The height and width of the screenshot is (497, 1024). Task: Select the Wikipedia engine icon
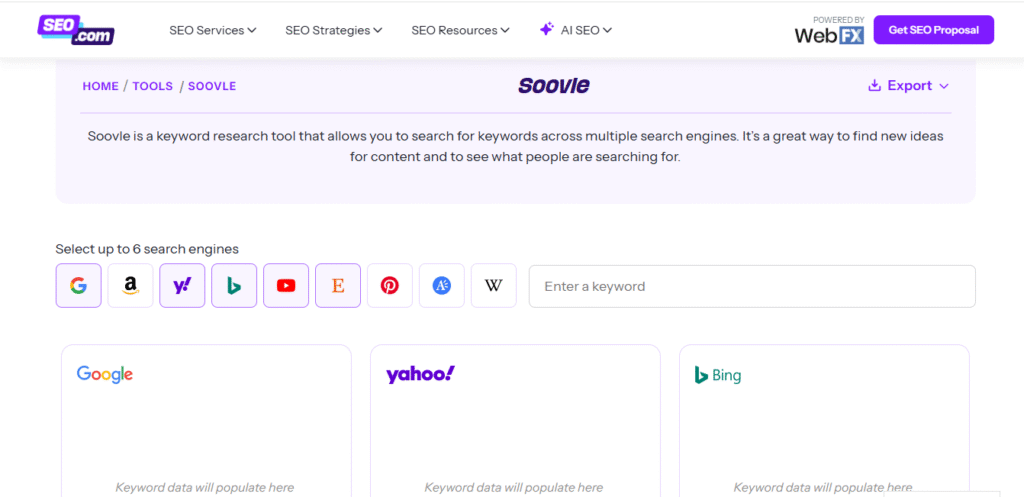(494, 286)
